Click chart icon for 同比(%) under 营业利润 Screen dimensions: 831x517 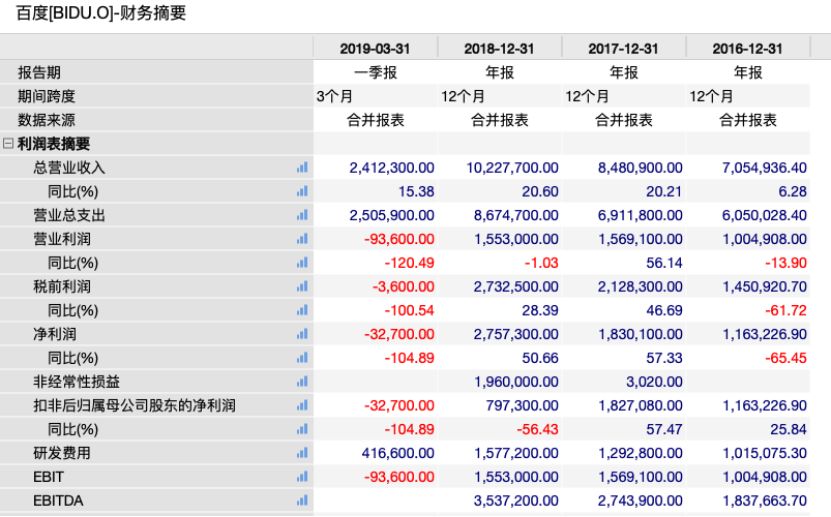point(302,263)
